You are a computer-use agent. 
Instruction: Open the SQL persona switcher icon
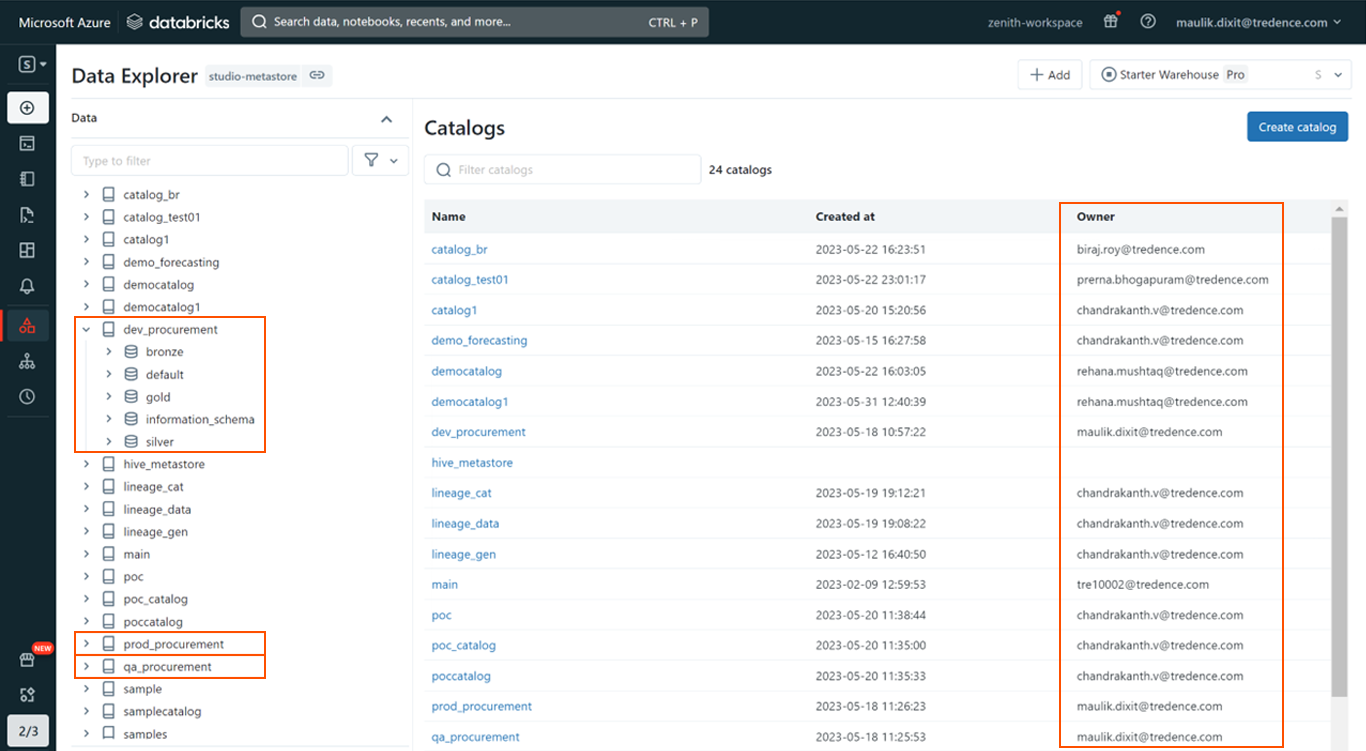pyautogui.click(x=32, y=64)
